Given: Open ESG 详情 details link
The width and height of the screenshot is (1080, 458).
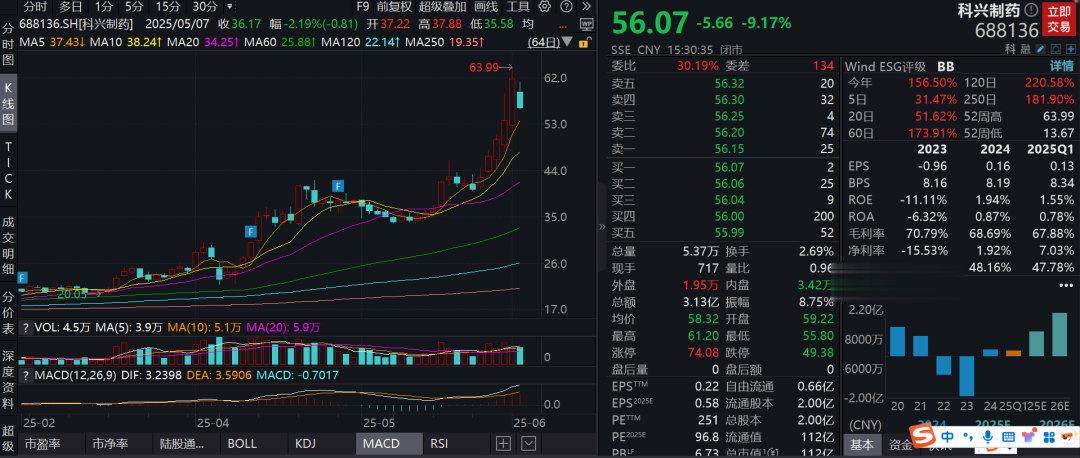Looking at the screenshot, I should tap(1061, 67).
